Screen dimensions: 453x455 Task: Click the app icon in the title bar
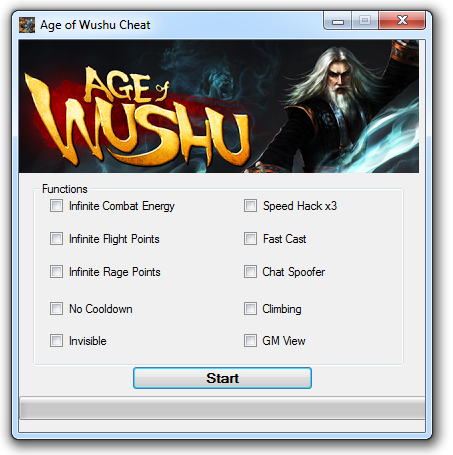pos(27,25)
